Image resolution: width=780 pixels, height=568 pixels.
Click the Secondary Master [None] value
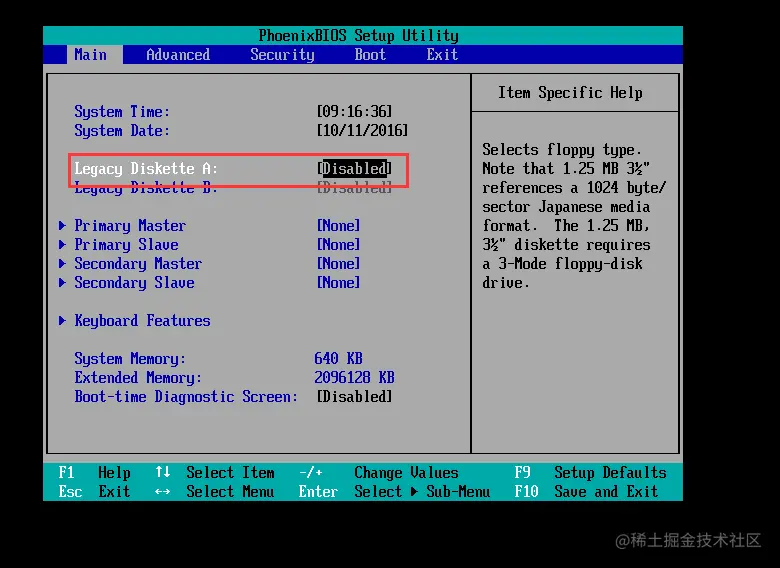tap(338, 263)
